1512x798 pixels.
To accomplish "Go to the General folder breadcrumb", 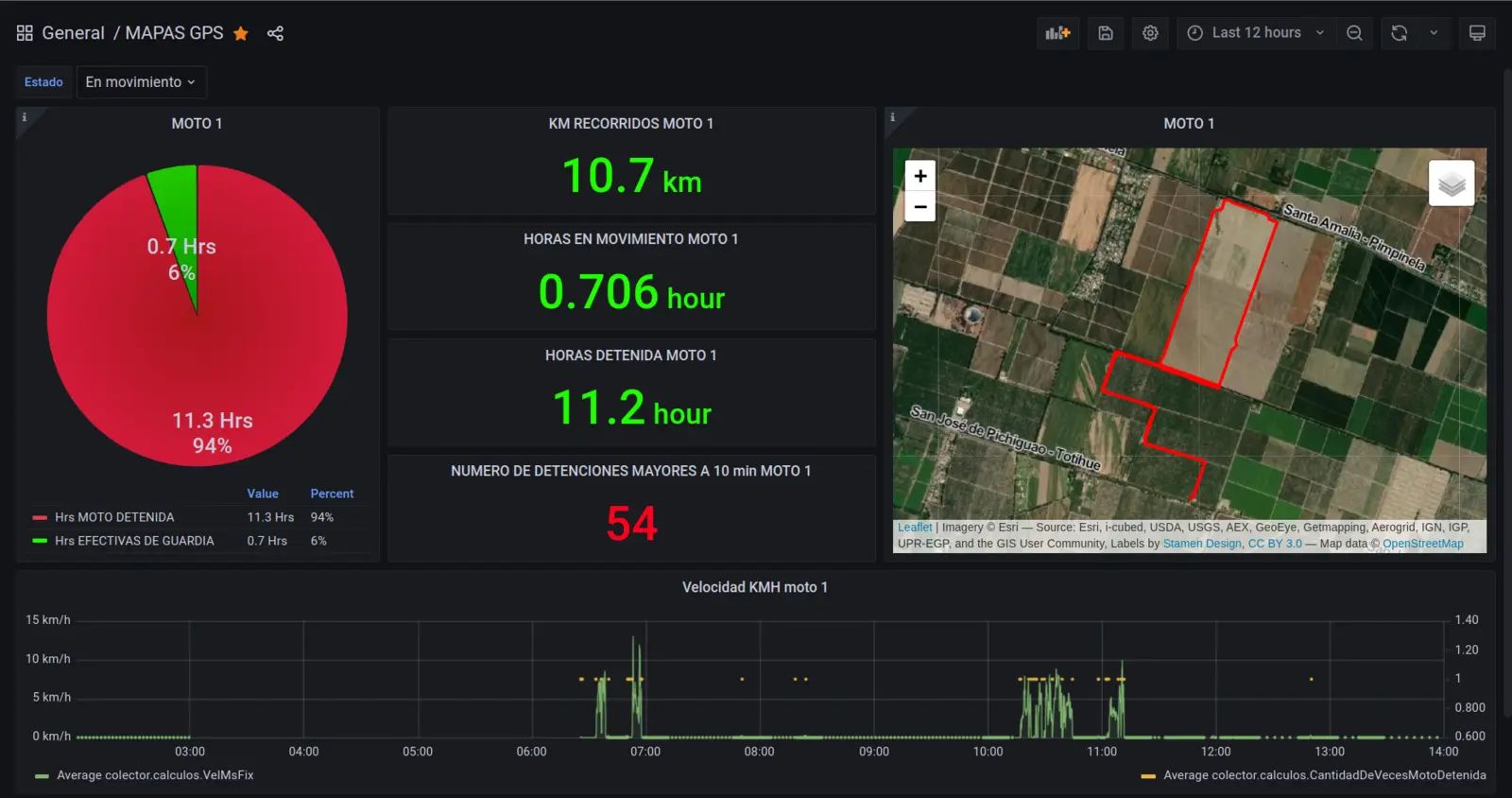I will point(74,33).
